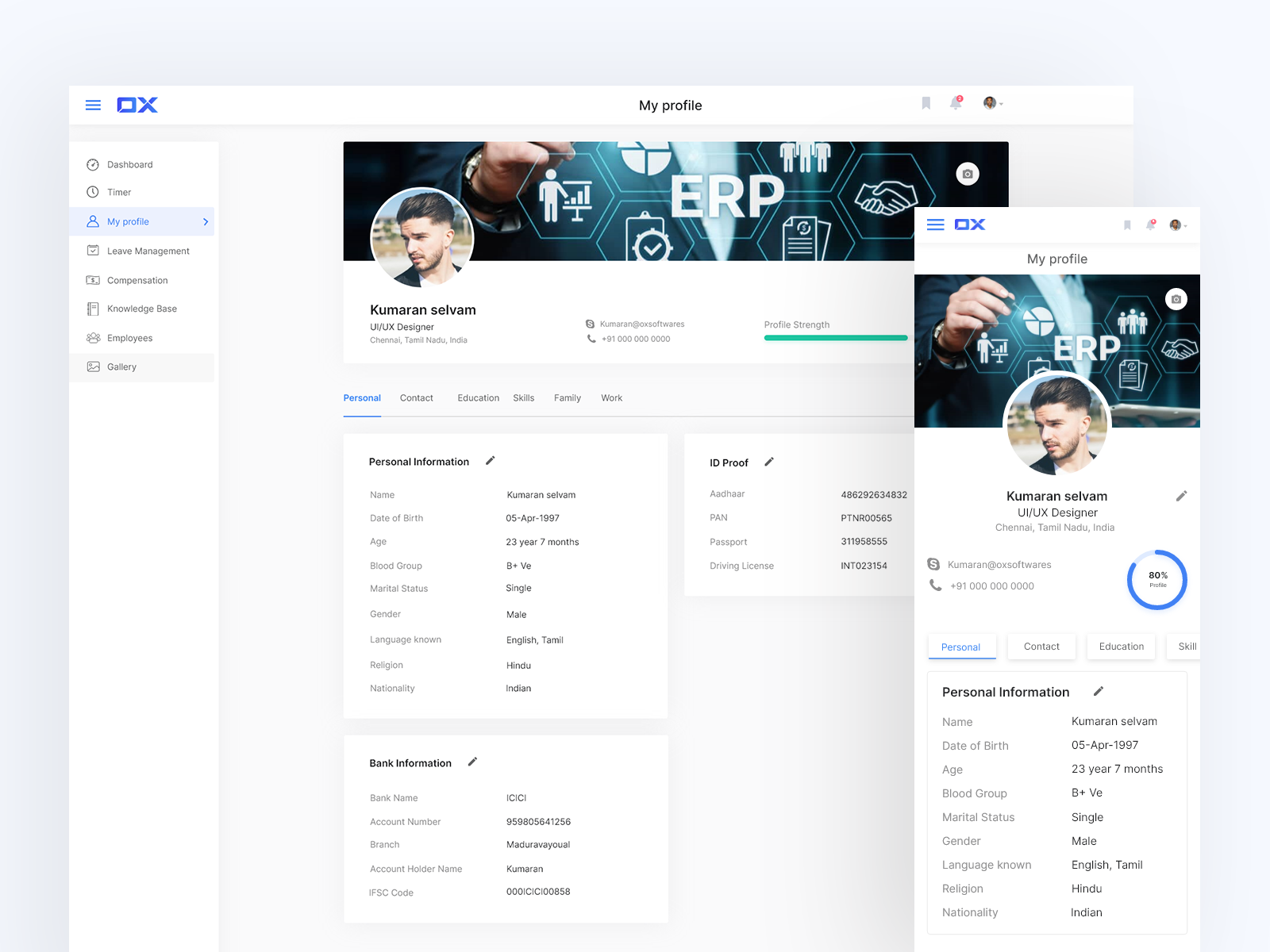Select the Passport number 311958555
1270x952 pixels.
pyautogui.click(x=864, y=542)
